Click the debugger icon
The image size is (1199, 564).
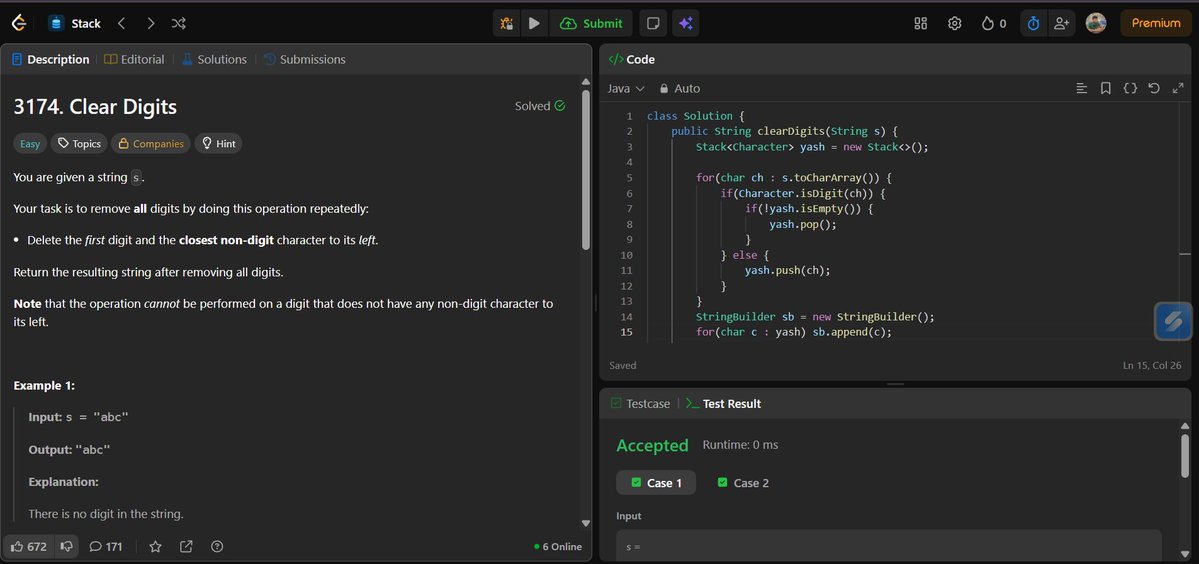(506, 24)
